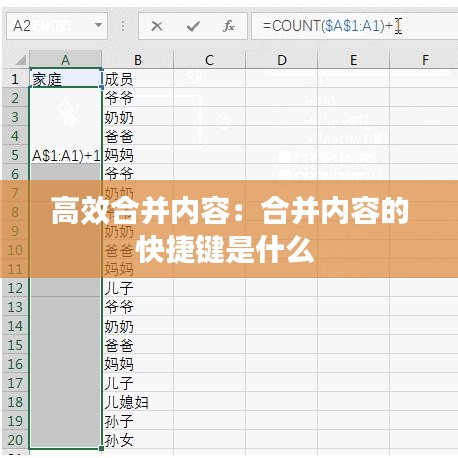Select column F header

click(x=424, y=60)
